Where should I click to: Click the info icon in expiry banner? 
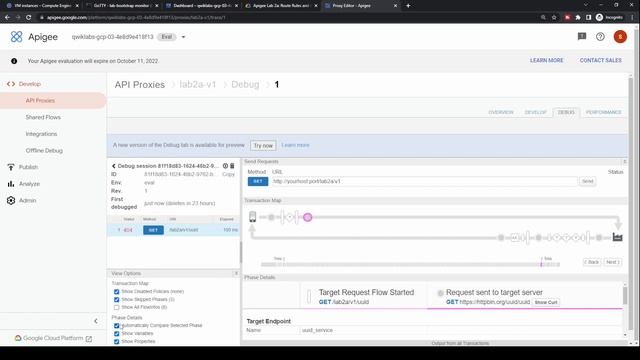14,61
